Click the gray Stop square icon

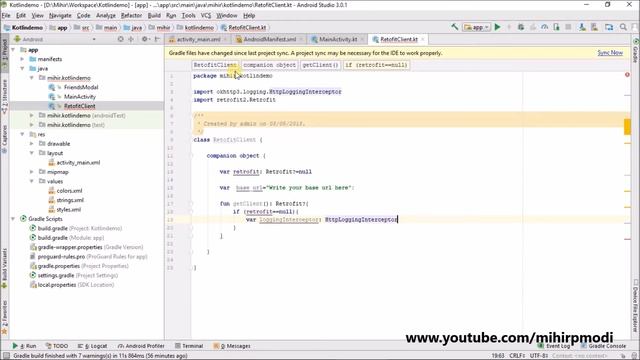click(568, 27)
